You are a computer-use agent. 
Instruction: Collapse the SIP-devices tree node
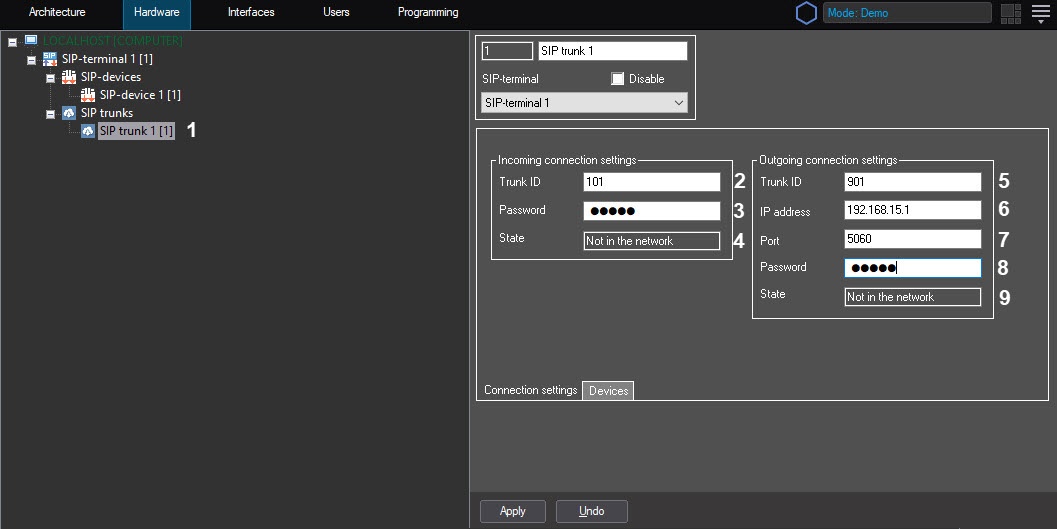tap(50, 78)
